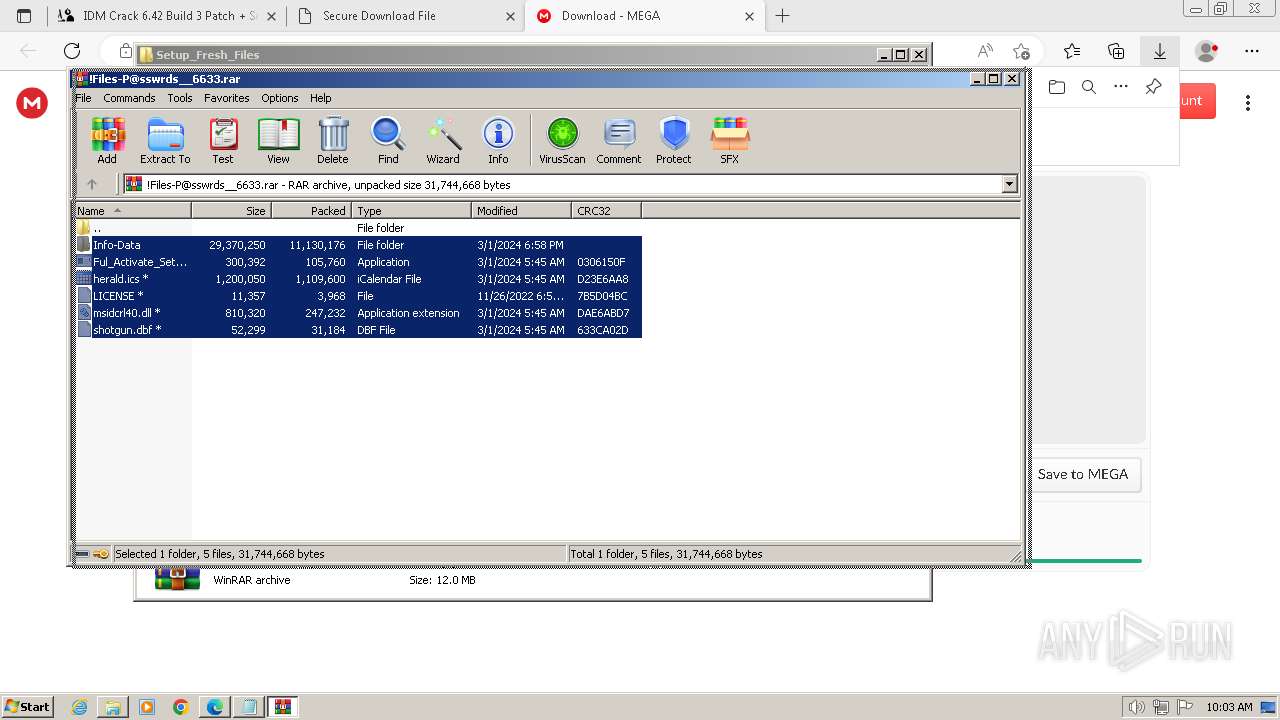Select the shotgun.dbf file row

(359, 330)
